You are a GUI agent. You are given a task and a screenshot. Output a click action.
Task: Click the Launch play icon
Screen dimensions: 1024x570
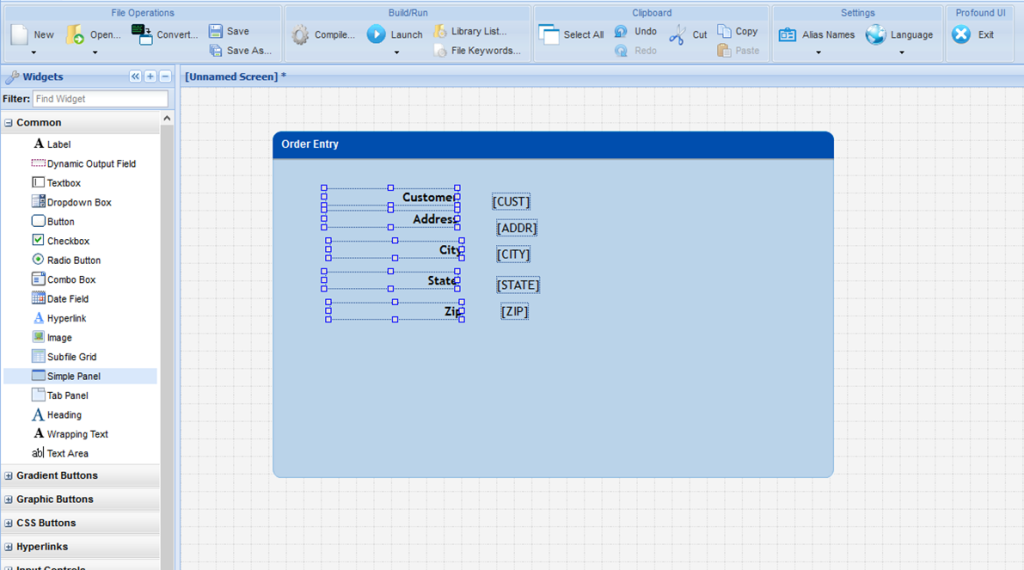click(x=376, y=35)
